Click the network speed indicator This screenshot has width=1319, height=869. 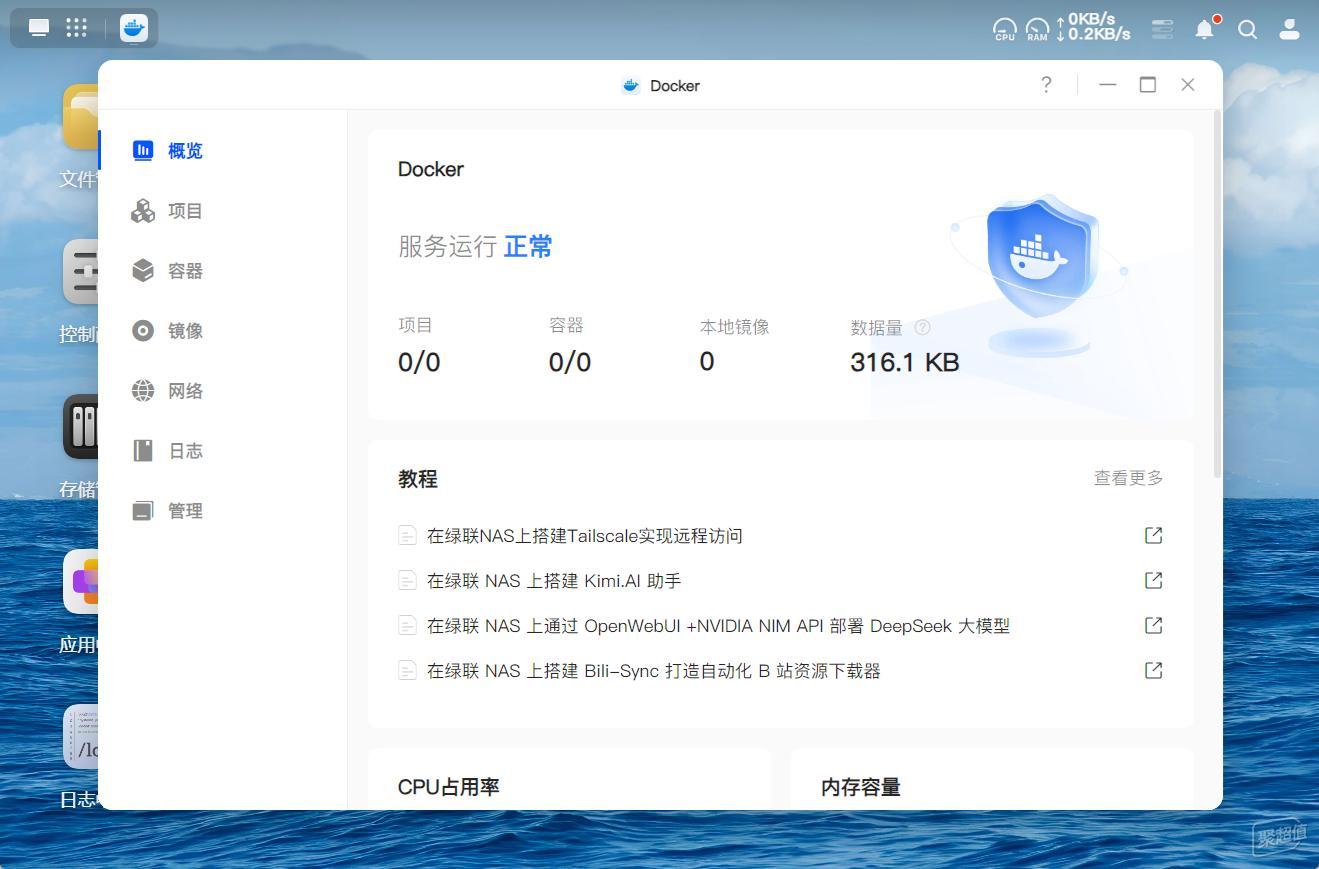click(x=1093, y=27)
